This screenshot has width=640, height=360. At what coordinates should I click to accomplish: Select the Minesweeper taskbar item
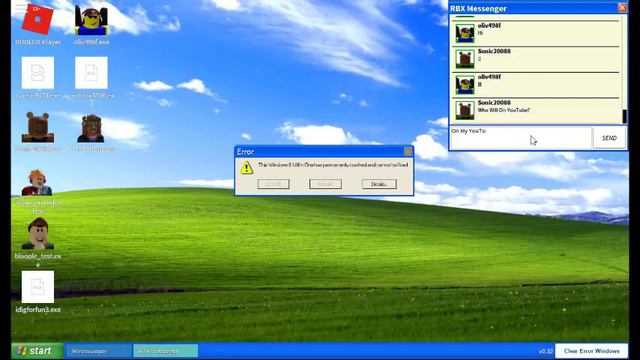pos(98,351)
